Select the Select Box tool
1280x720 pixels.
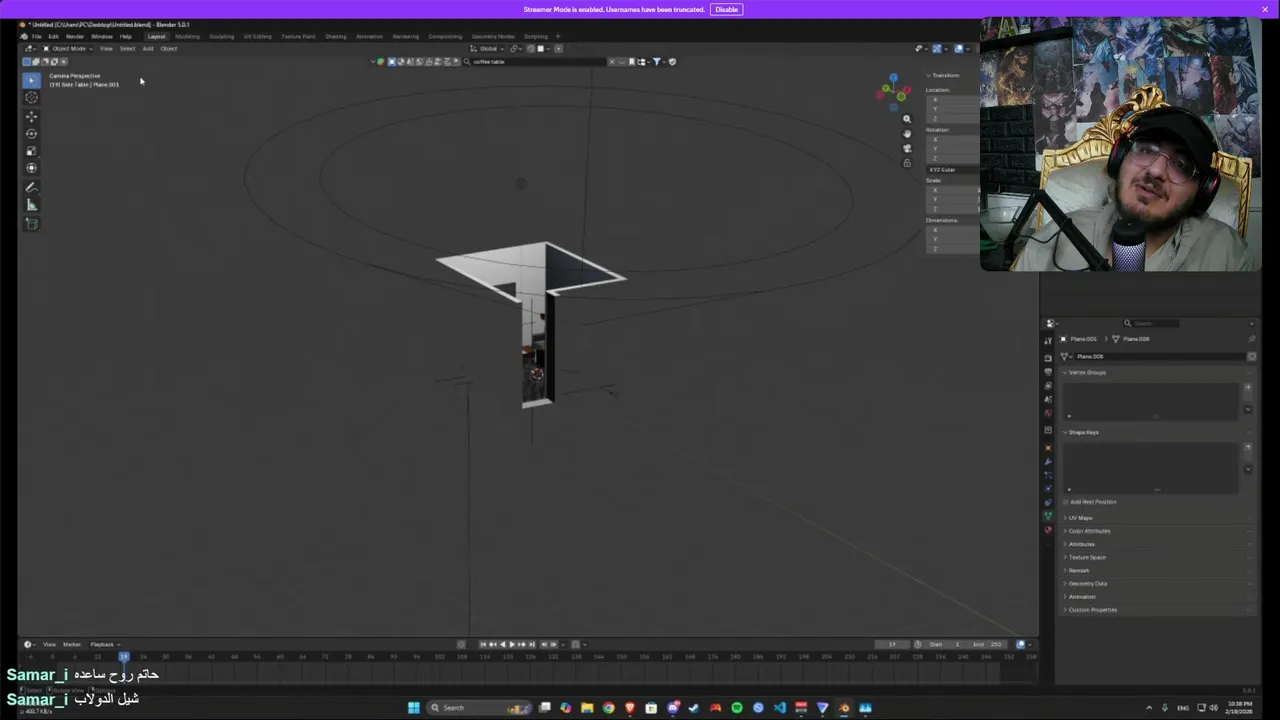click(x=31, y=79)
